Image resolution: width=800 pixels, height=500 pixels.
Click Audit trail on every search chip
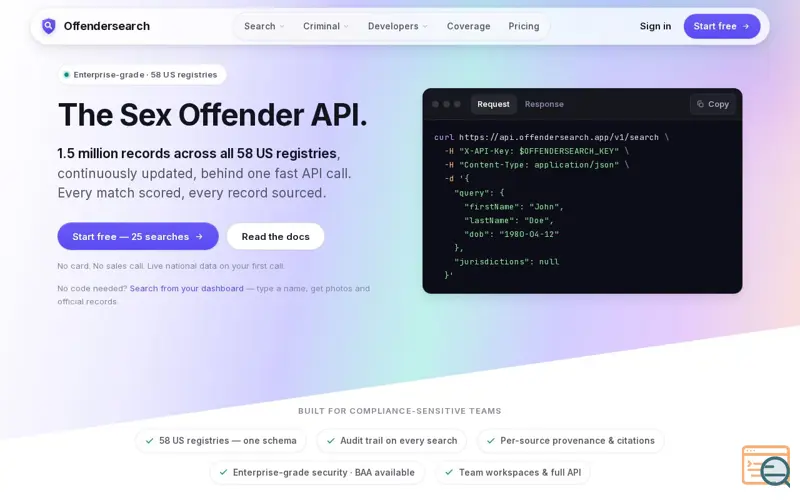click(x=392, y=441)
